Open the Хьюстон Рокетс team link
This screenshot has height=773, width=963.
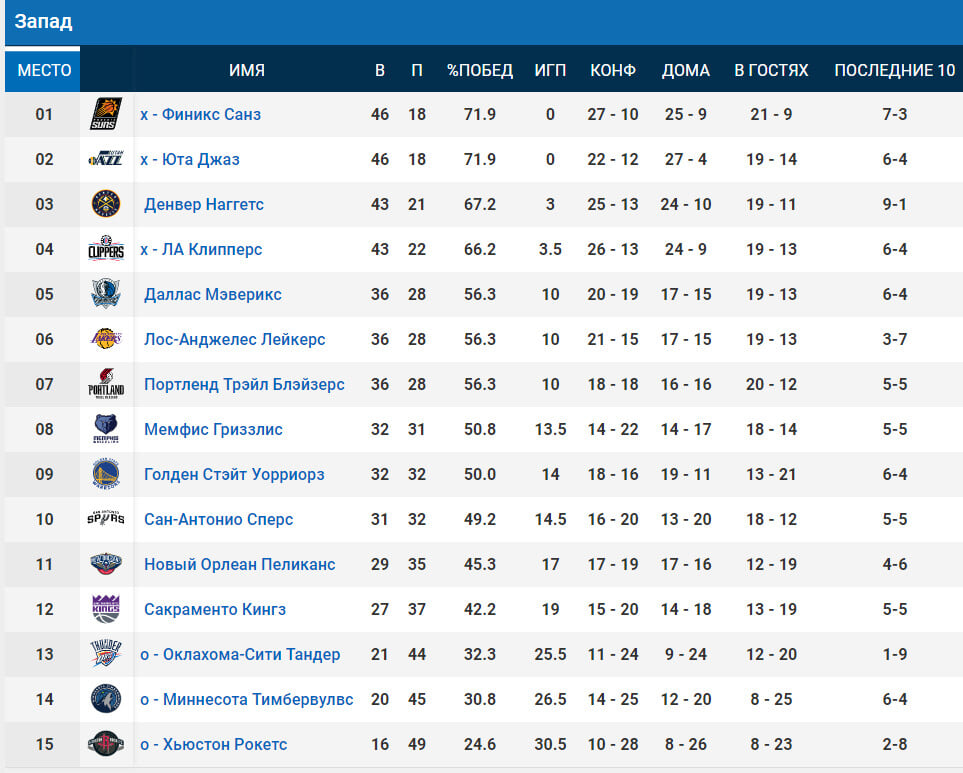pyautogui.click(x=214, y=744)
